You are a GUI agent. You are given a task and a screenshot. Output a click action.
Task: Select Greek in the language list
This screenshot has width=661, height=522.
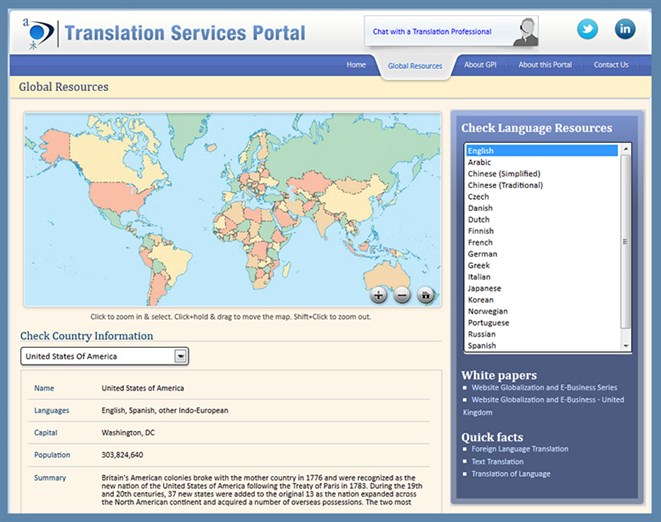[x=542, y=265]
